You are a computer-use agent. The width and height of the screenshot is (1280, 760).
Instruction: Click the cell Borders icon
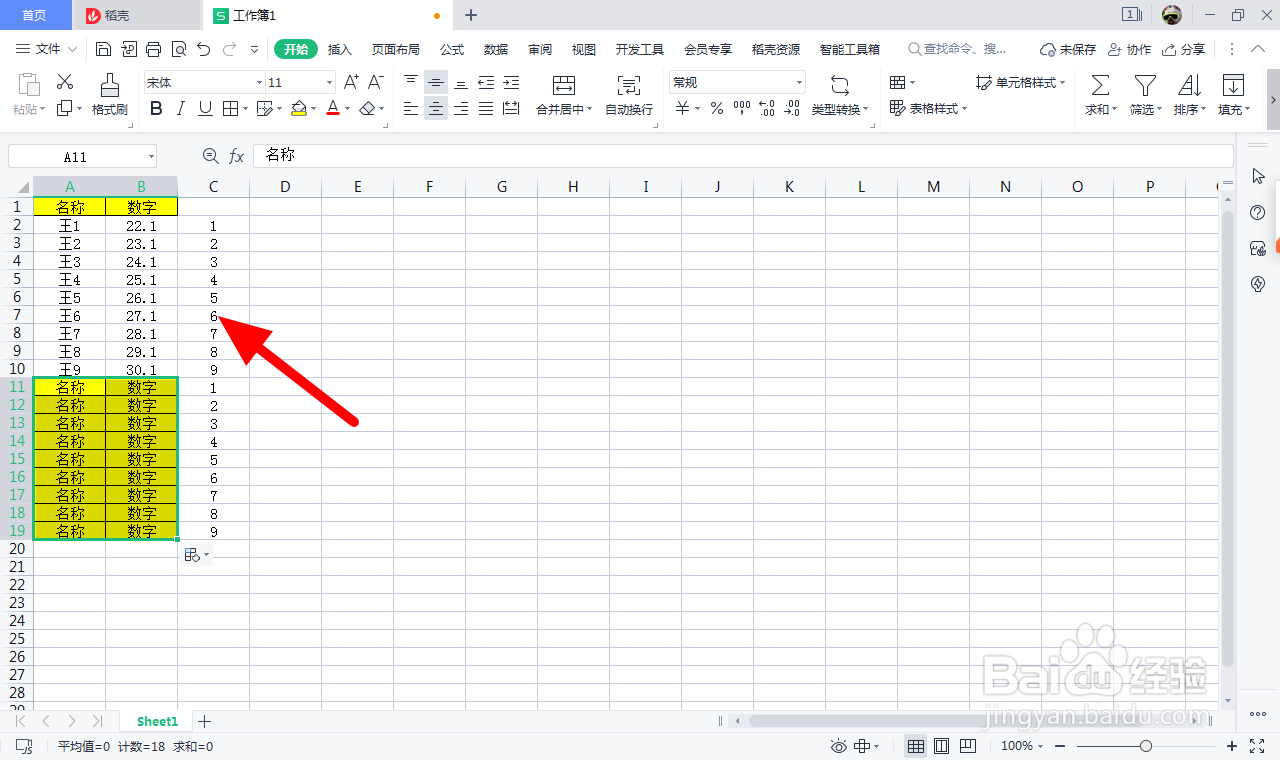(x=230, y=109)
